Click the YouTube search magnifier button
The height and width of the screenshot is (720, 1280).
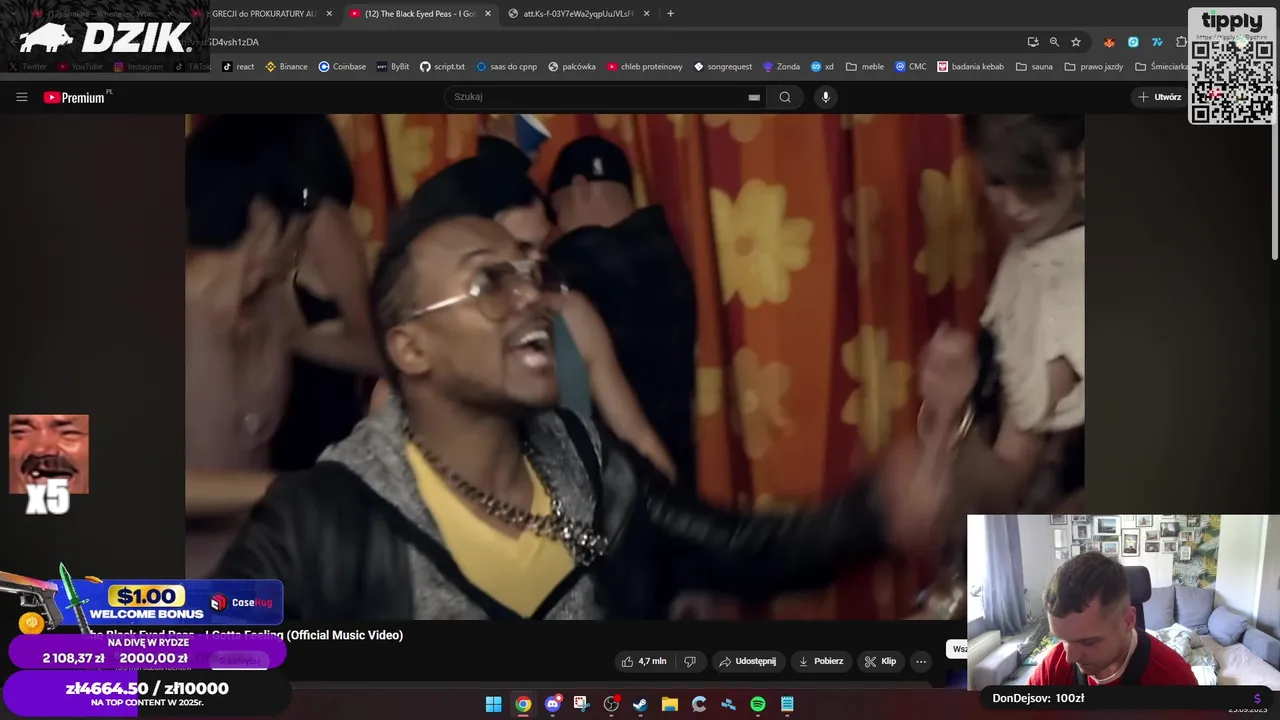coord(785,97)
